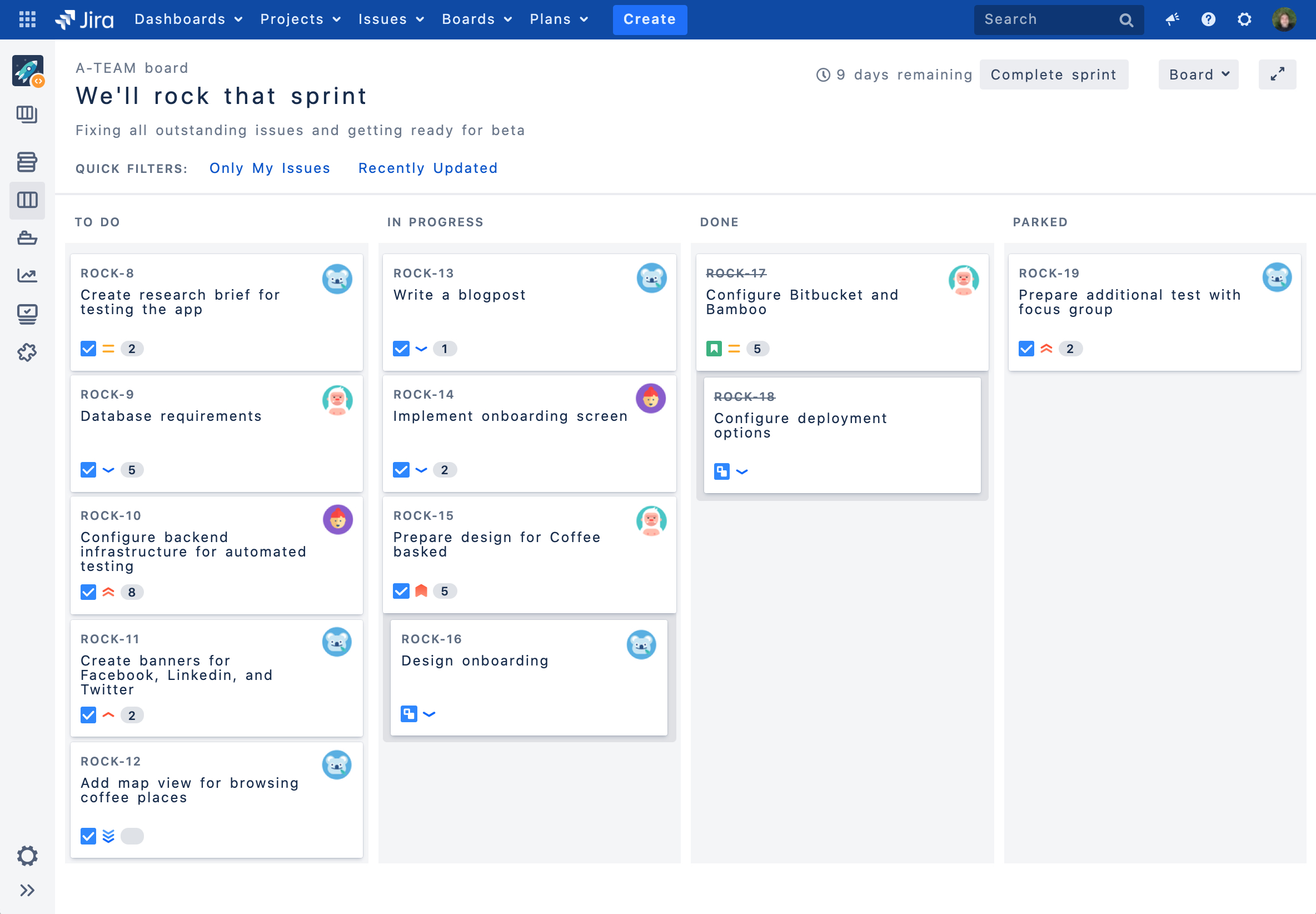Screen dimensions: 1316x914
Task: Click the notifications bell icon
Action: click(1172, 19)
